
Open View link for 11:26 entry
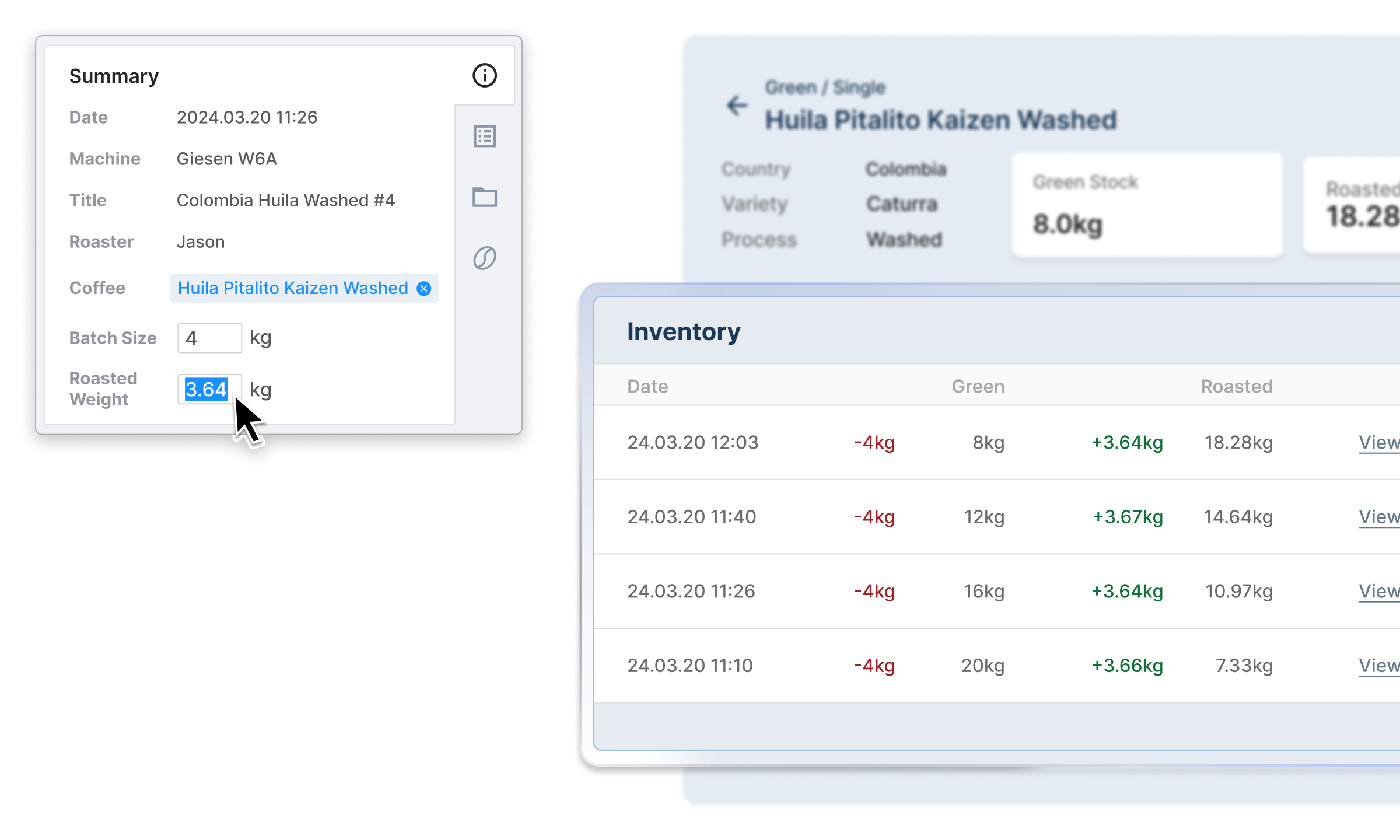click(1378, 591)
